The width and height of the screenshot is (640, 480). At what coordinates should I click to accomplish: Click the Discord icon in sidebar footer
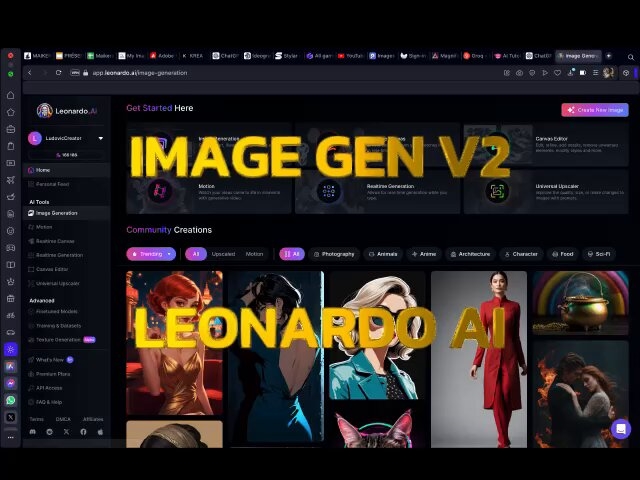tap(33, 432)
